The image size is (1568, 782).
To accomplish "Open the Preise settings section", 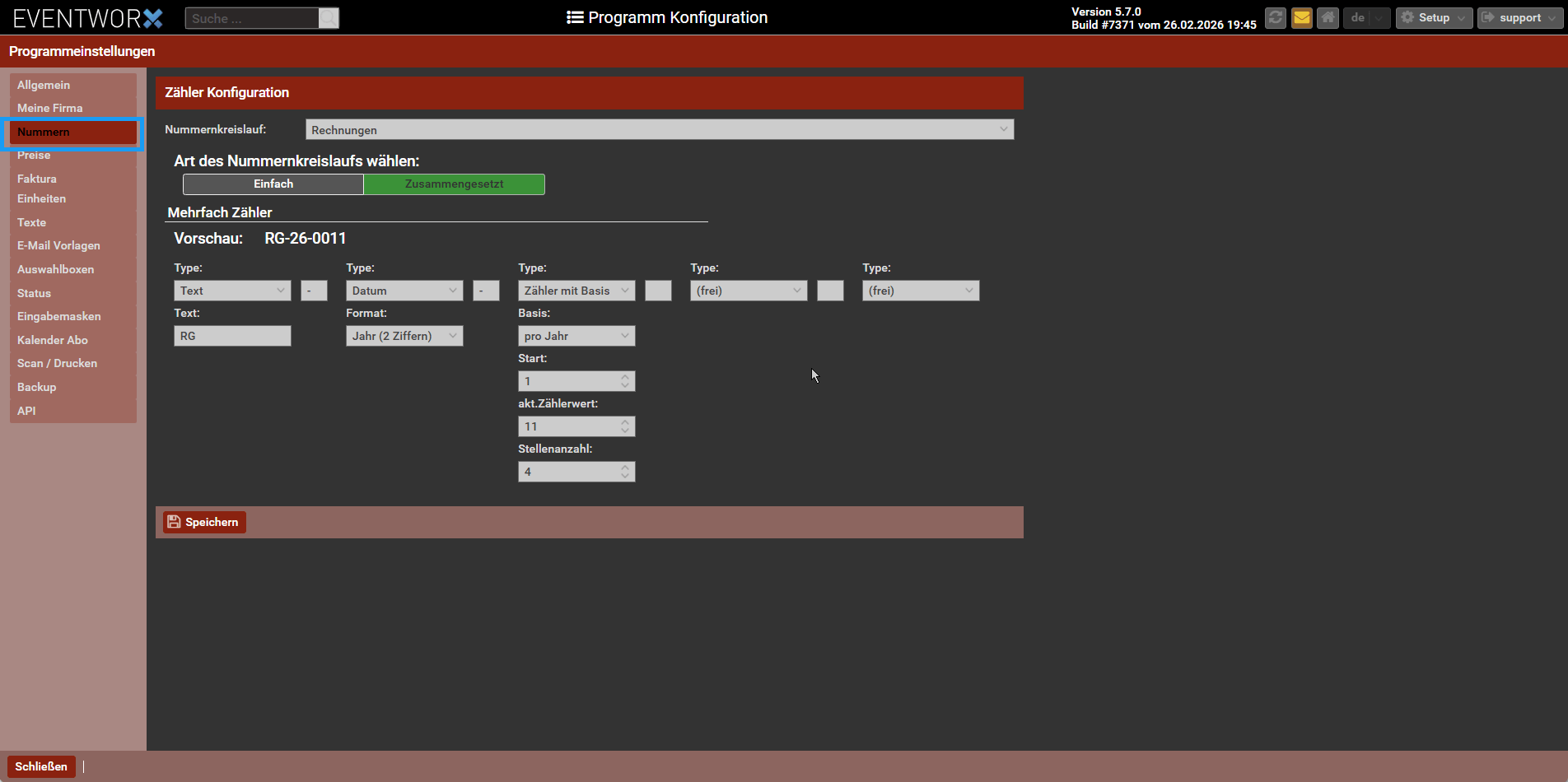I will tap(34, 156).
